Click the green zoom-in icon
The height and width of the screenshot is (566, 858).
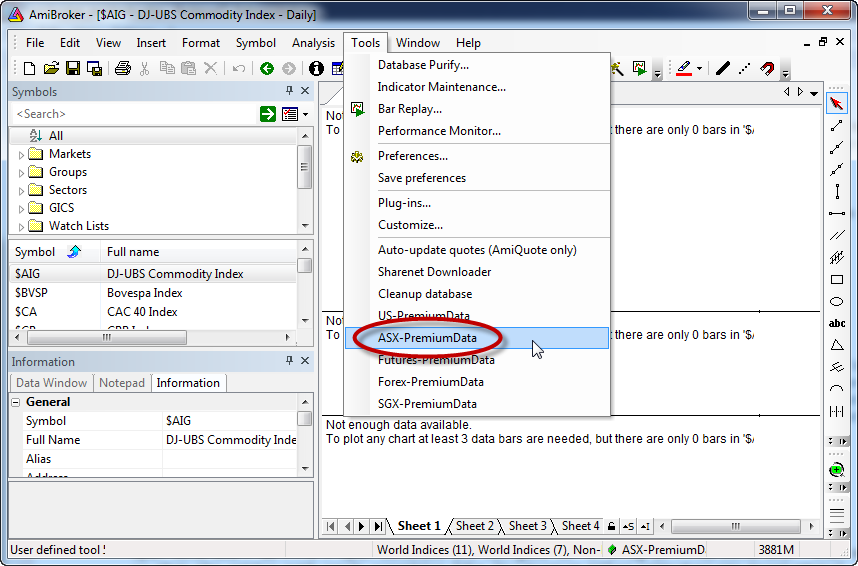[x=837, y=470]
